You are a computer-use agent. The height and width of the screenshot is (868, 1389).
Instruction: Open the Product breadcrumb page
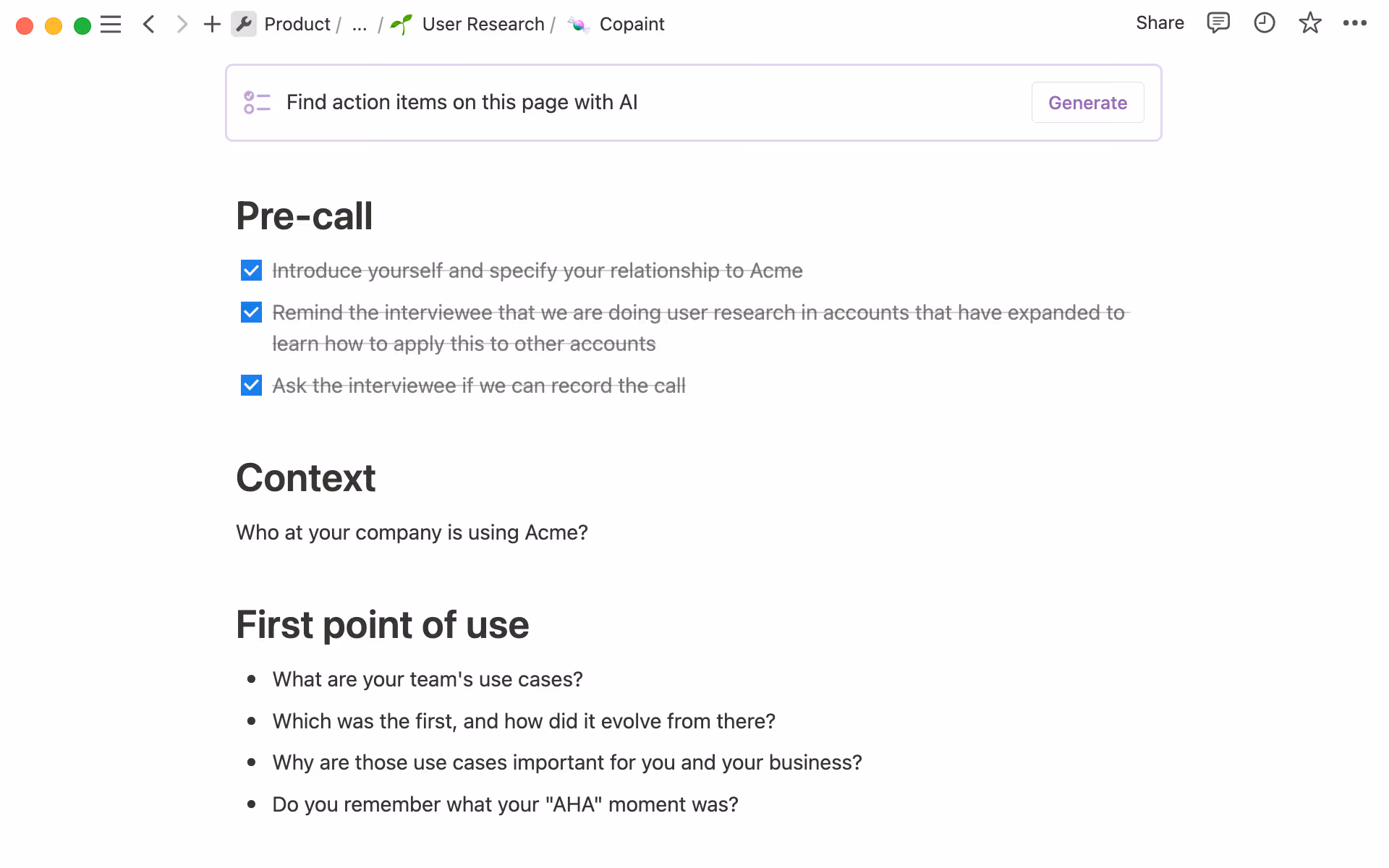tap(297, 24)
